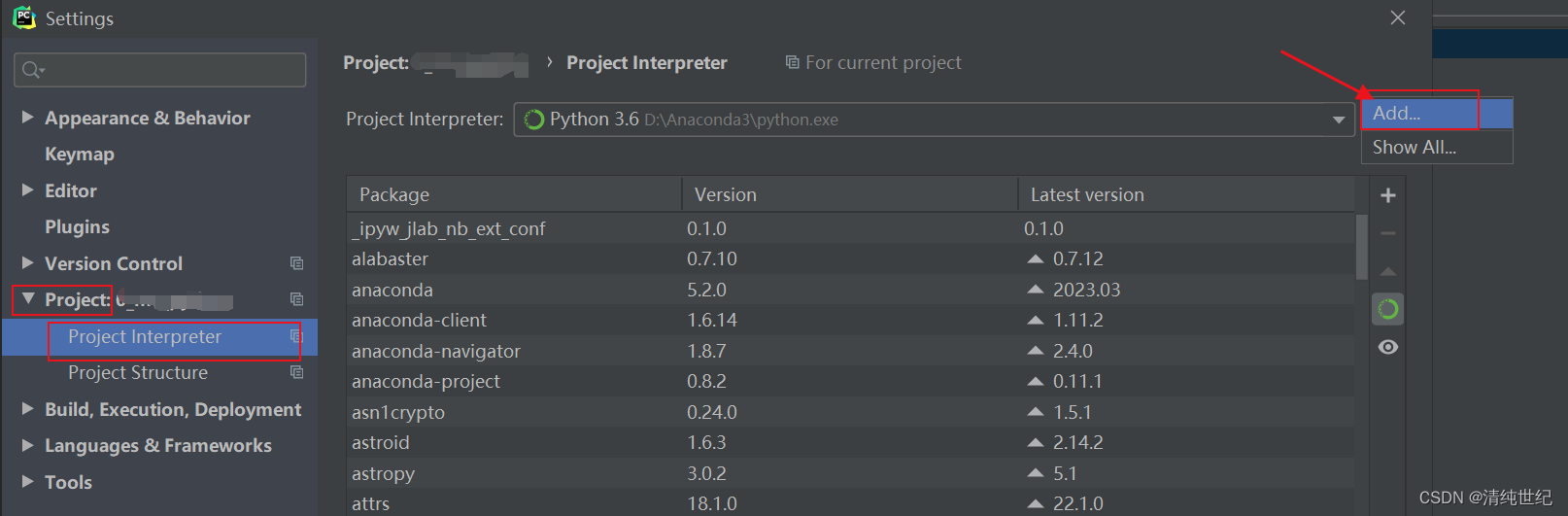Open the Project Interpreter dropdown

point(1338,120)
